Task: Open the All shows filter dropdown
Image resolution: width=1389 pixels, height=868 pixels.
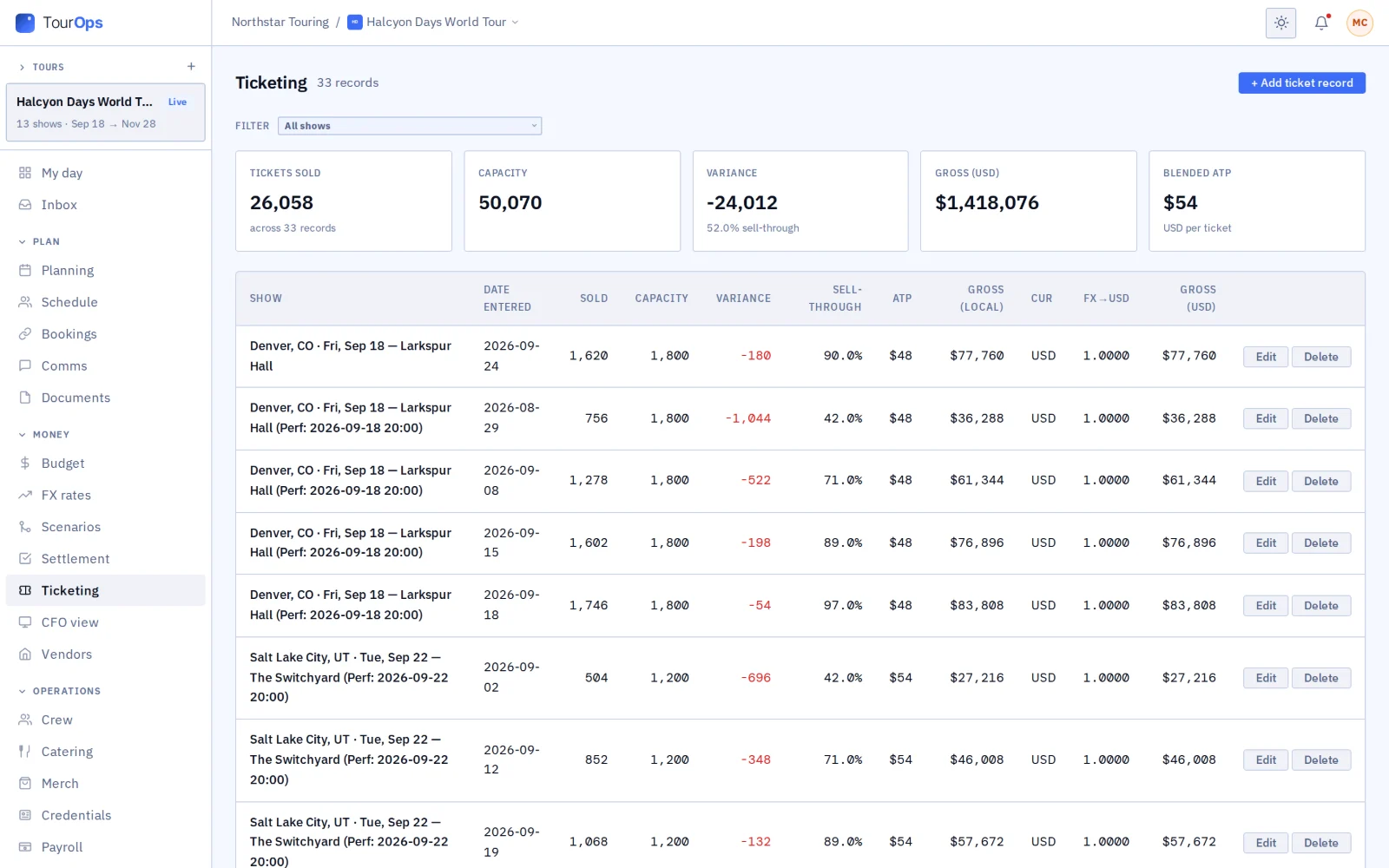Action: coord(410,126)
